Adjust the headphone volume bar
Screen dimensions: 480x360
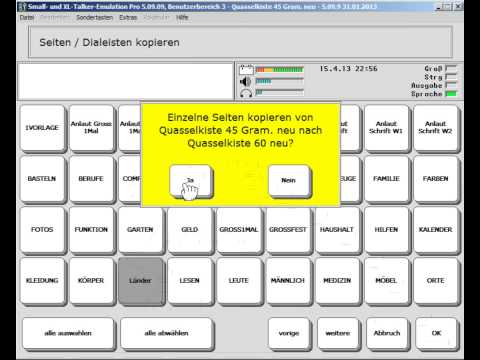(x=279, y=92)
